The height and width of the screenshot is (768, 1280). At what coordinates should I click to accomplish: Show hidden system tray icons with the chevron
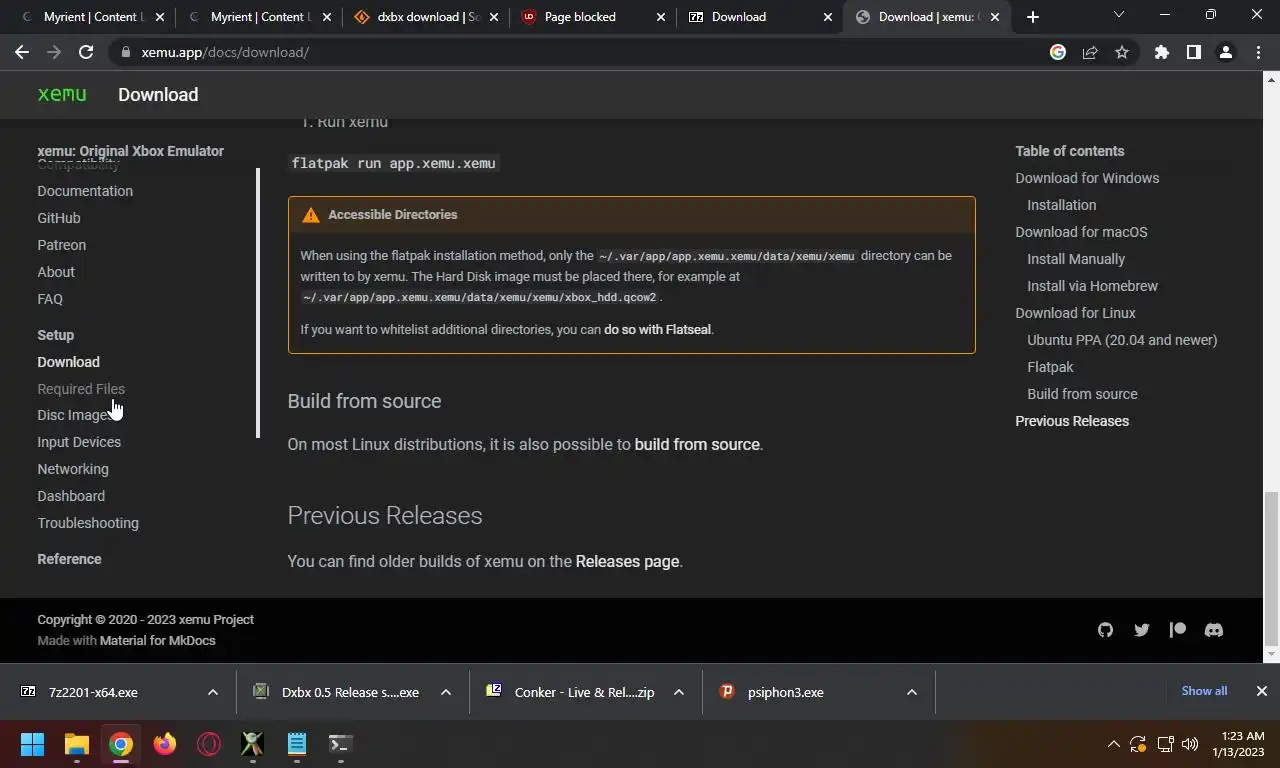click(x=1113, y=744)
